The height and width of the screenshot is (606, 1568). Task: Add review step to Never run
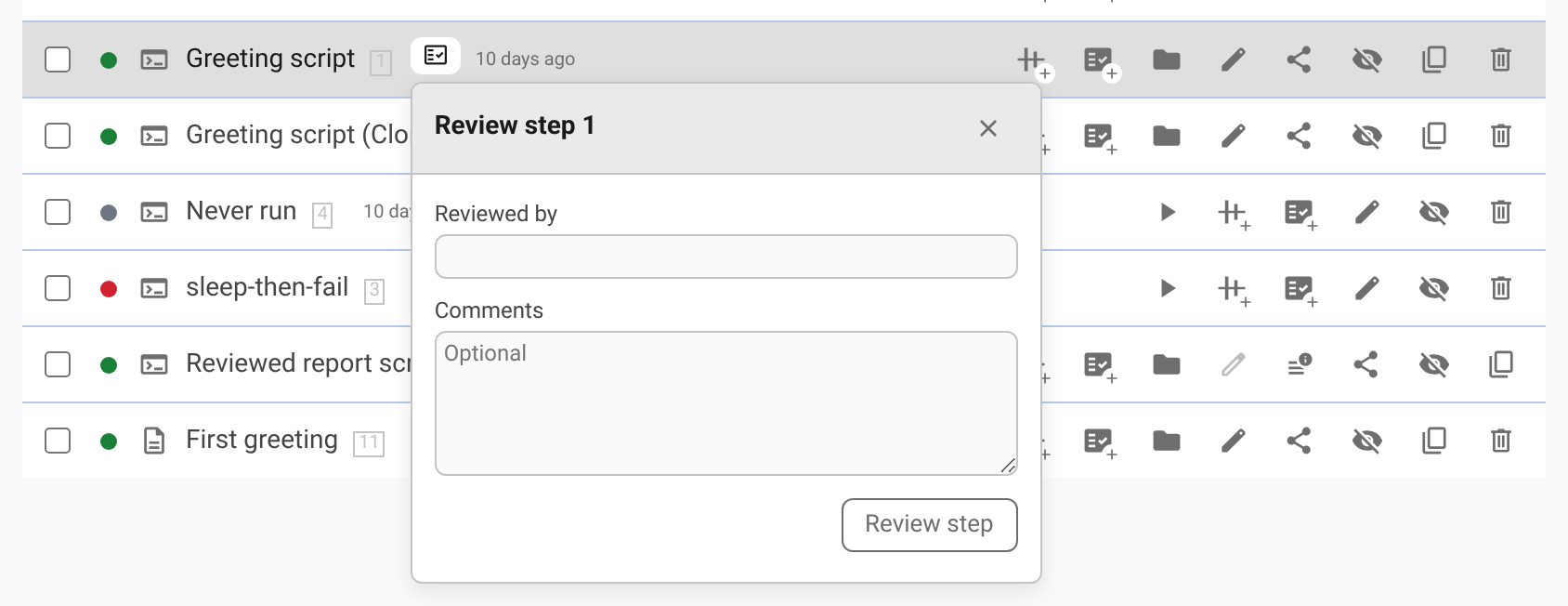(x=1301, y=214)
